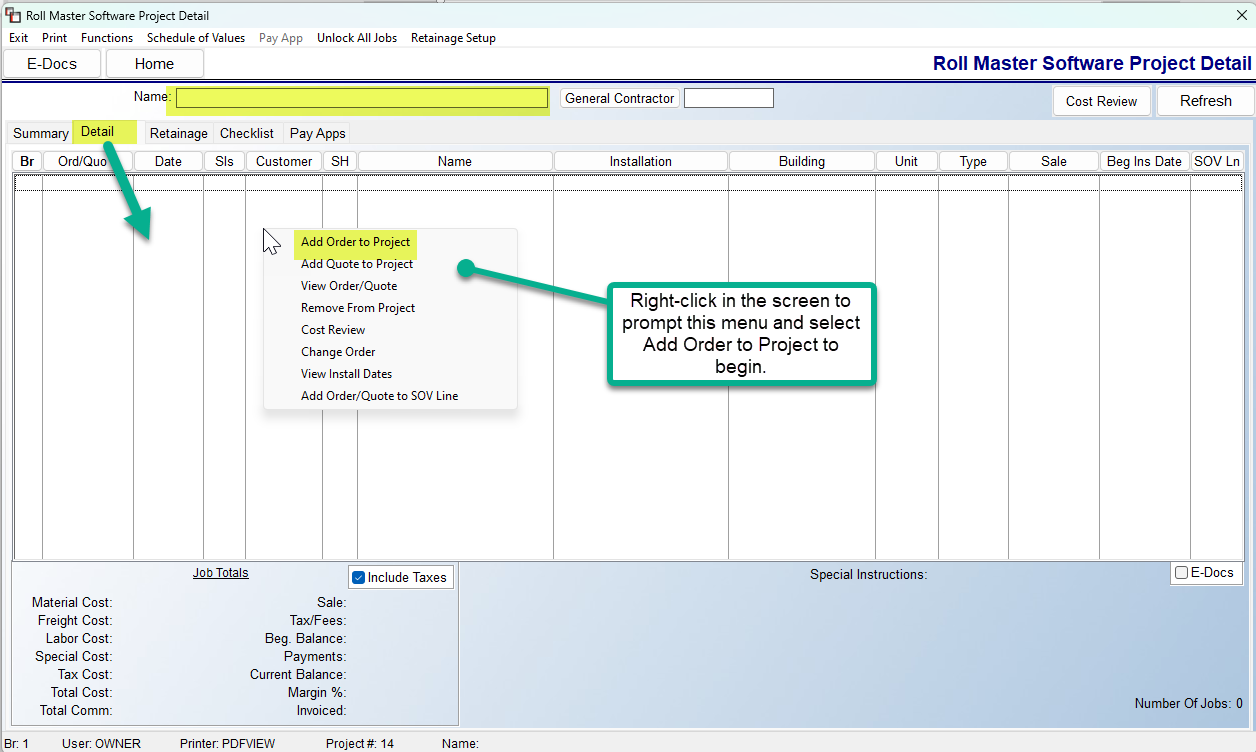
Task: Open the Retainage Setup menu
Action: (x=453, y=38)
